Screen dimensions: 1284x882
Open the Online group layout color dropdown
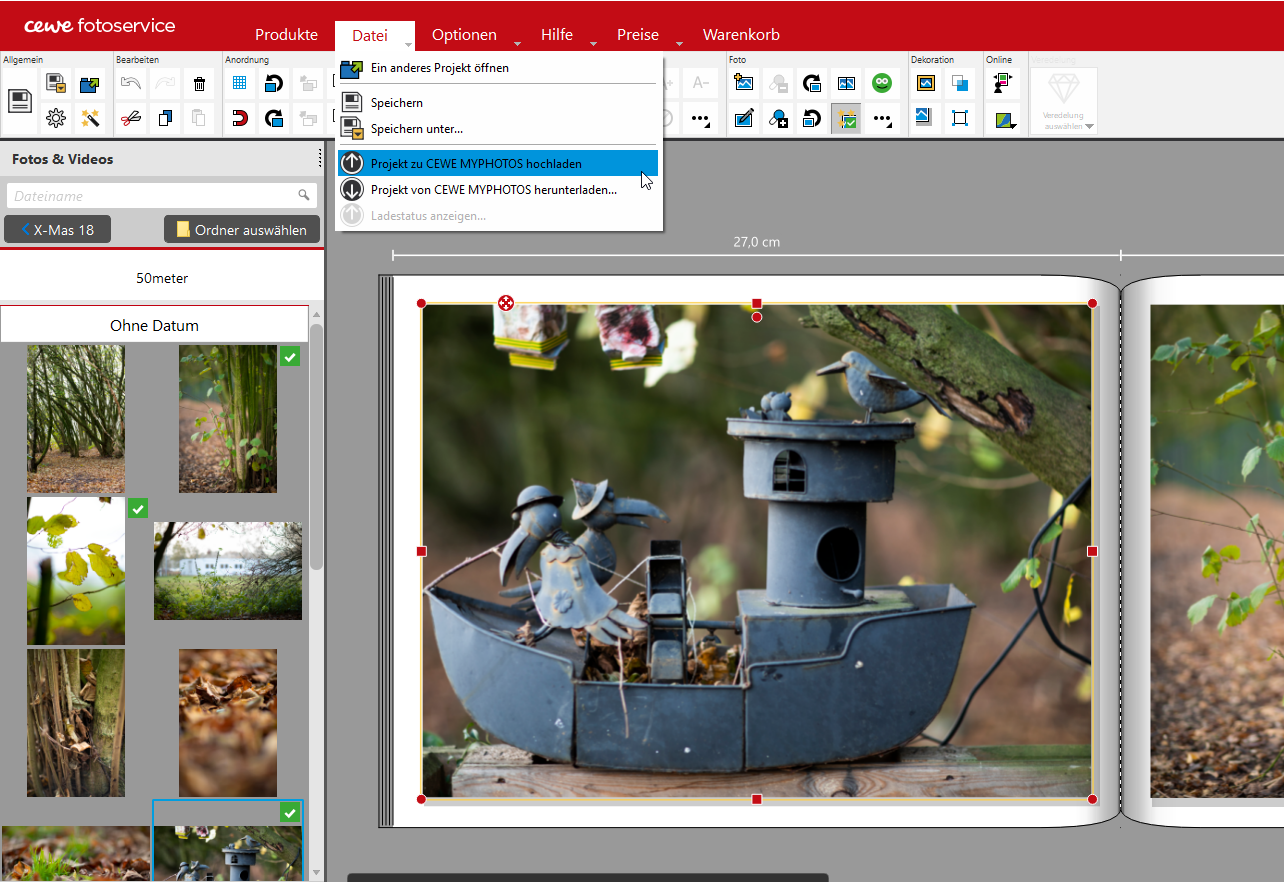[1005, 120]
